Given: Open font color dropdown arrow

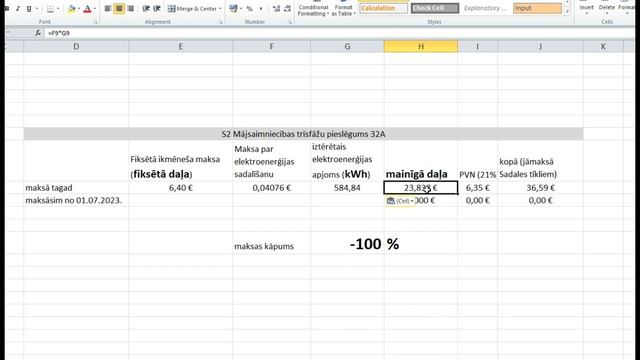Looking at the screenshot, I should click(95, 9).
